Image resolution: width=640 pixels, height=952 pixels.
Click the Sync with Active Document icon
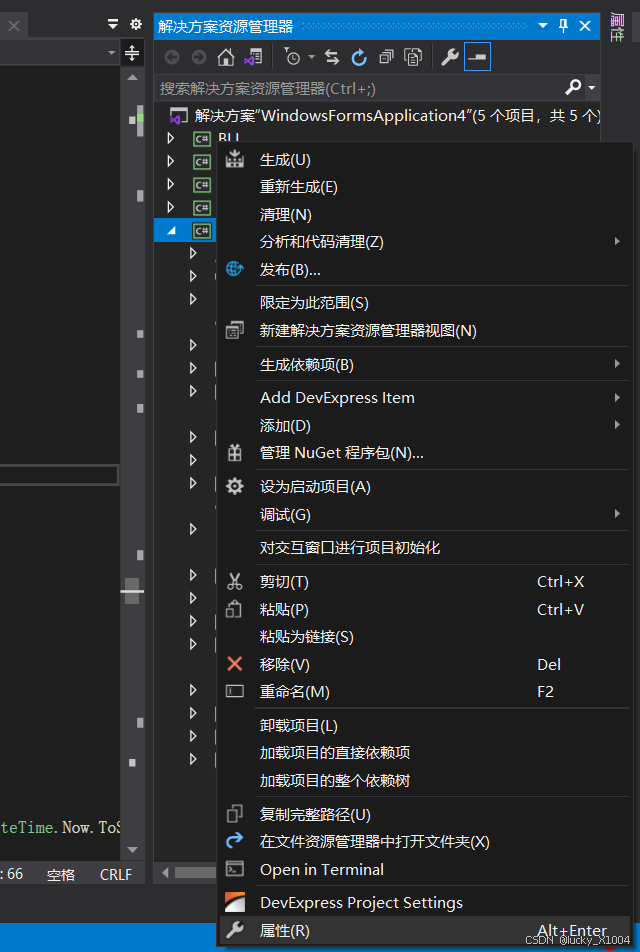[x=331, y=57]
